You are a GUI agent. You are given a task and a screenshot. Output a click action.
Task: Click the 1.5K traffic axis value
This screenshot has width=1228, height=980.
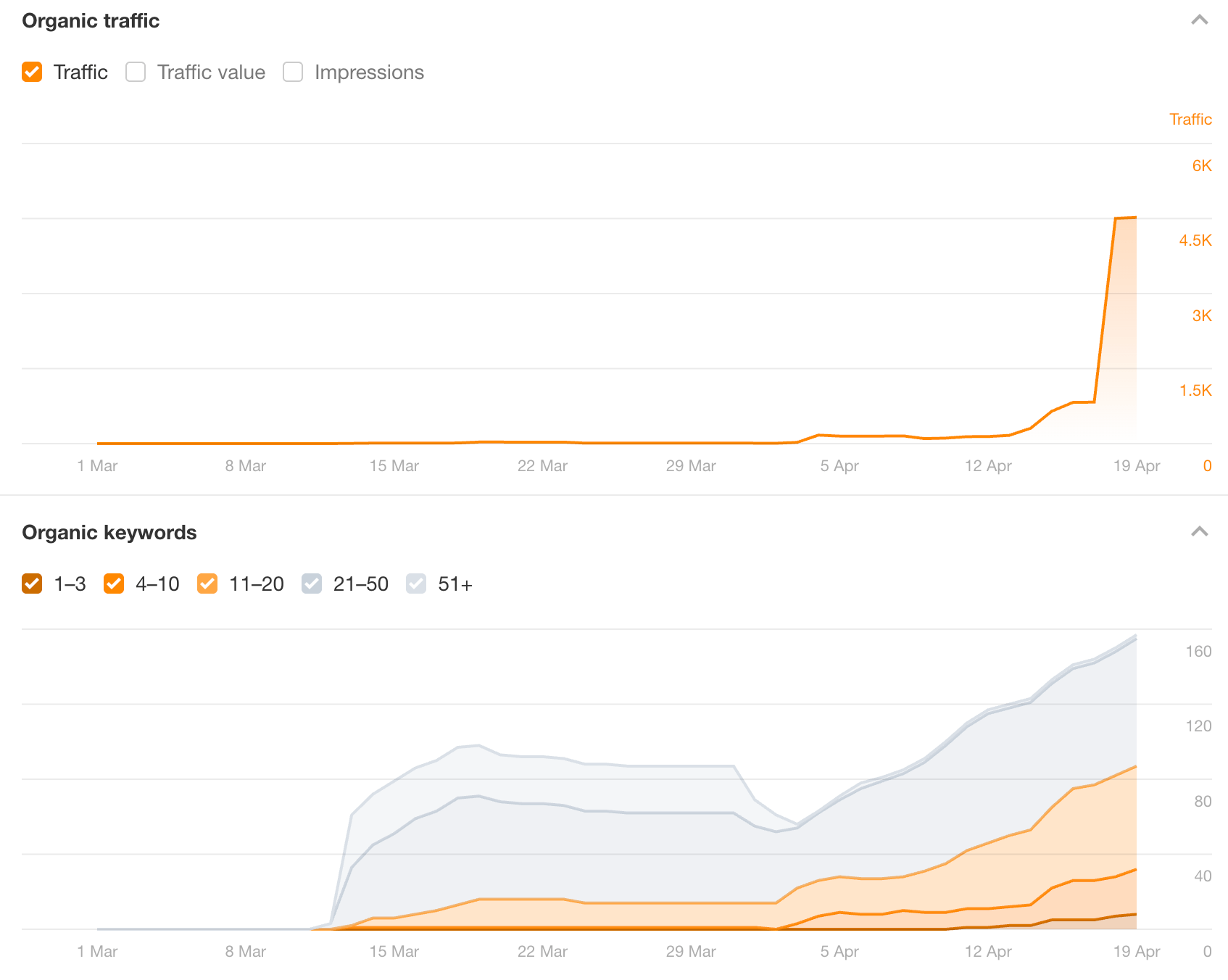click(1195, 391)
